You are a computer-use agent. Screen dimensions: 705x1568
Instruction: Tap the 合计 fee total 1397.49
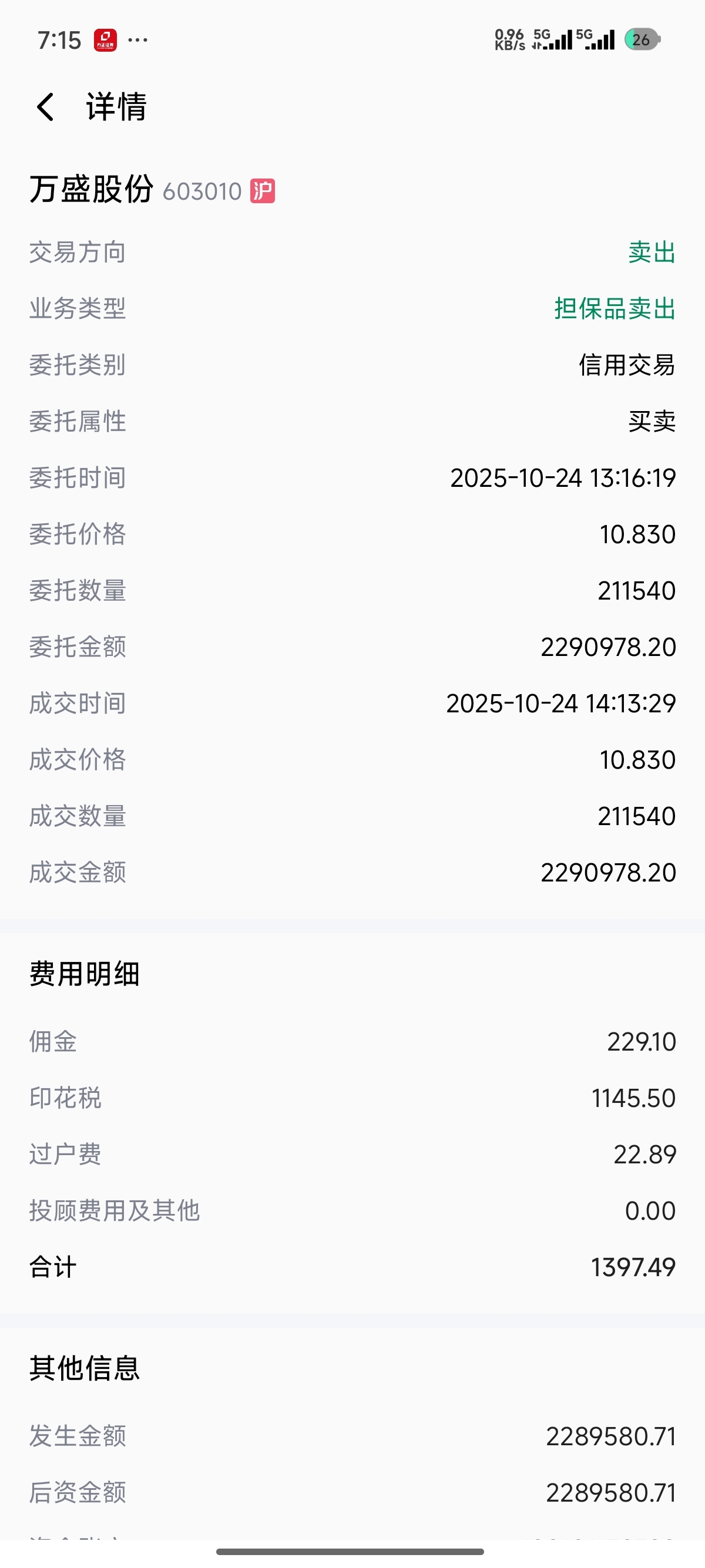click(633, 1267)
